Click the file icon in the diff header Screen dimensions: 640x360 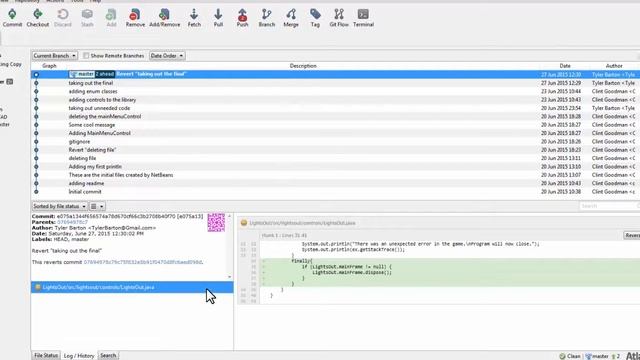tap(244, 223)
